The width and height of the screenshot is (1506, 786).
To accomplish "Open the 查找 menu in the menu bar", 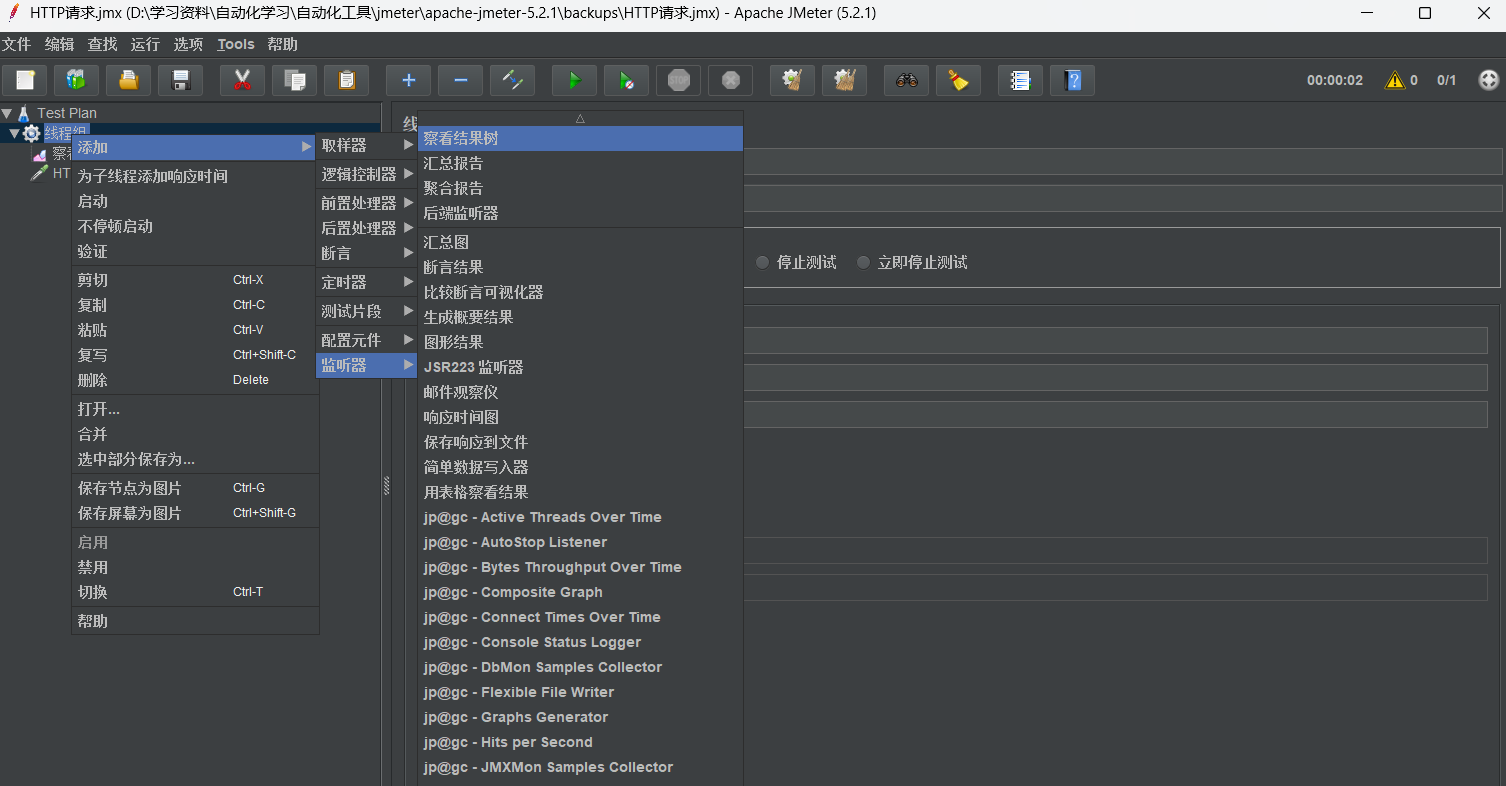I will (103, 44).
